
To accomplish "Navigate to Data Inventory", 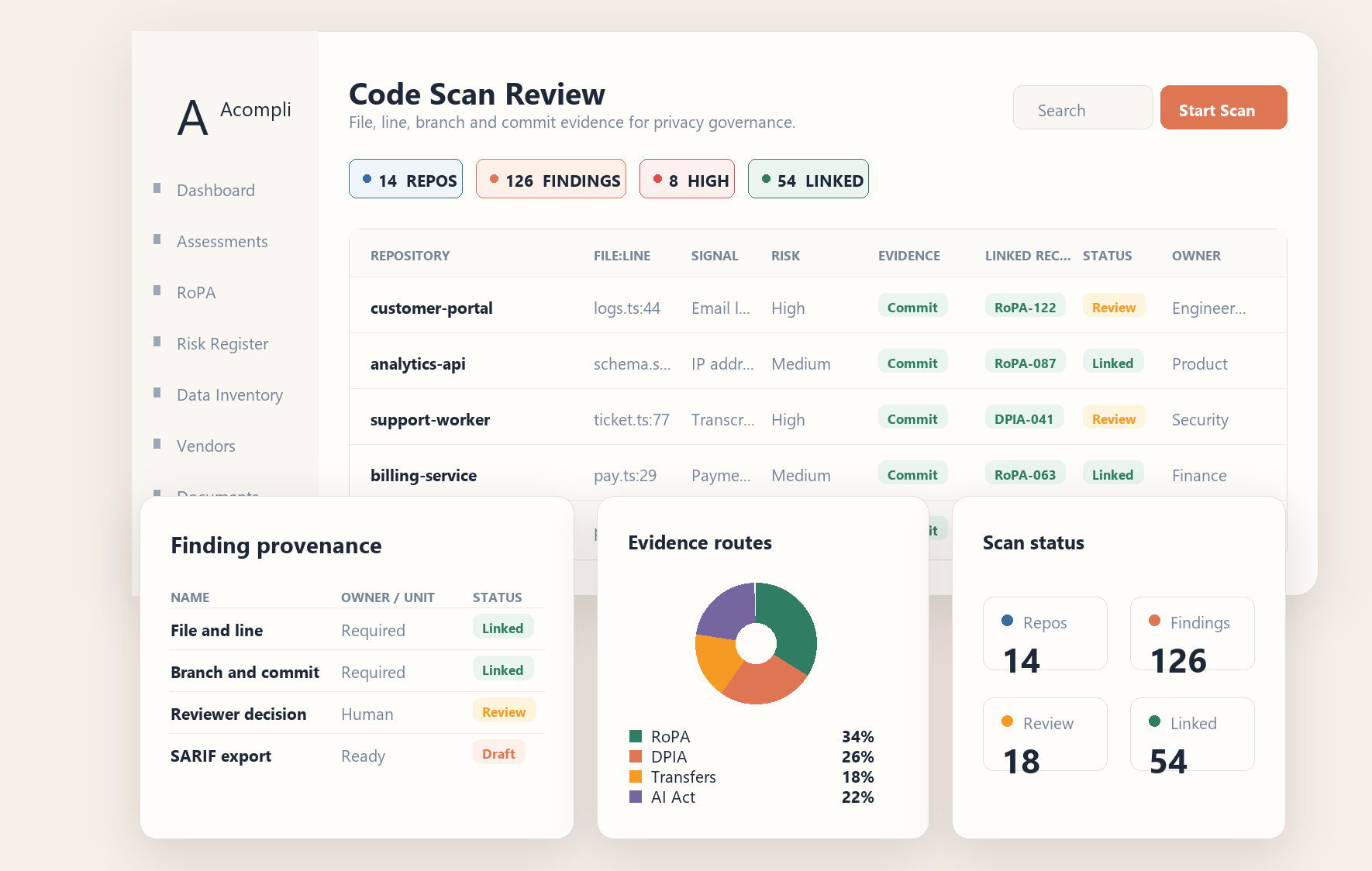I will pyautogui.click(x=229, y=395).
